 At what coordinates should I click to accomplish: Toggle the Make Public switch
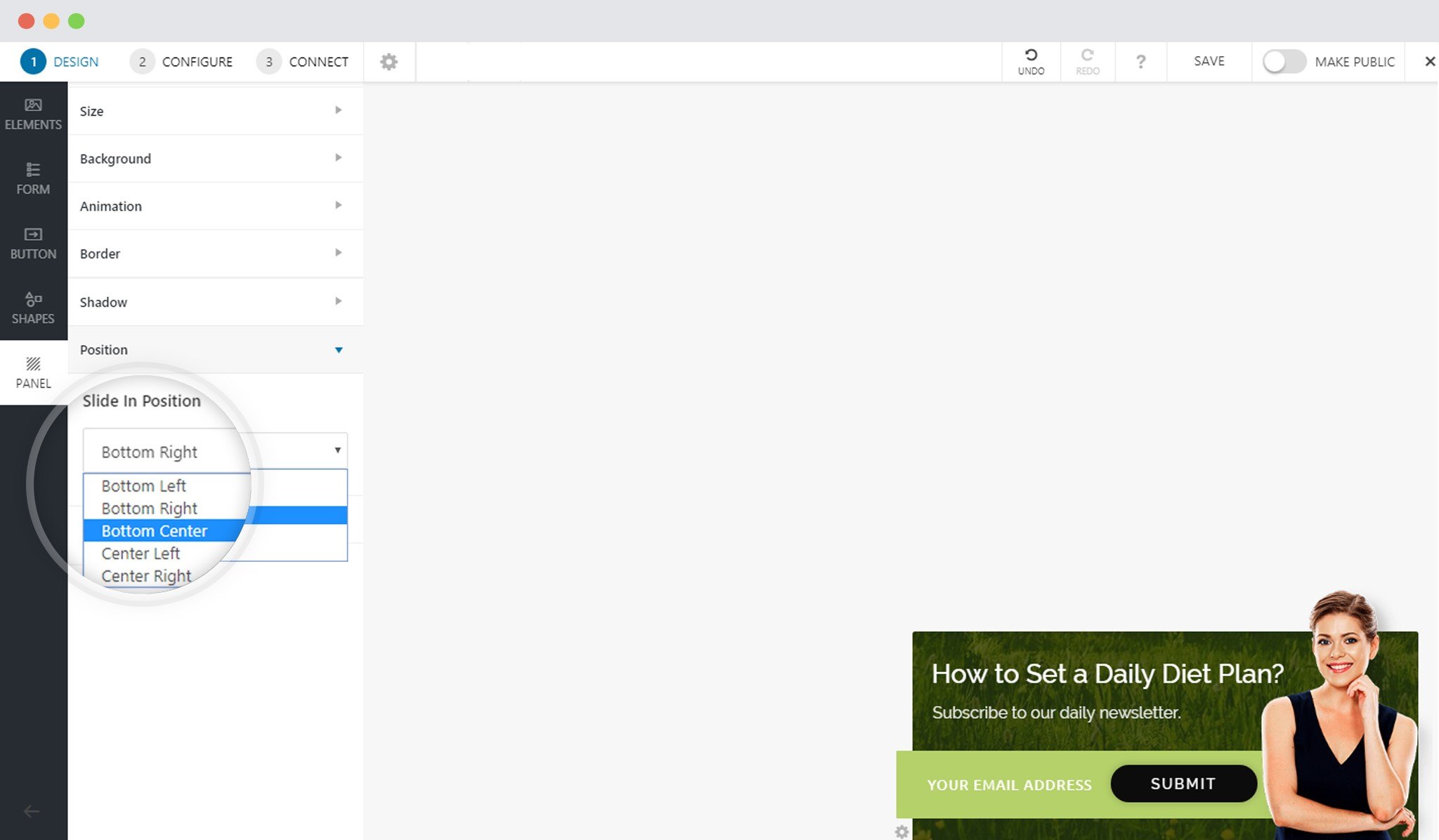pyautogui.click(x=1284, y=62)
